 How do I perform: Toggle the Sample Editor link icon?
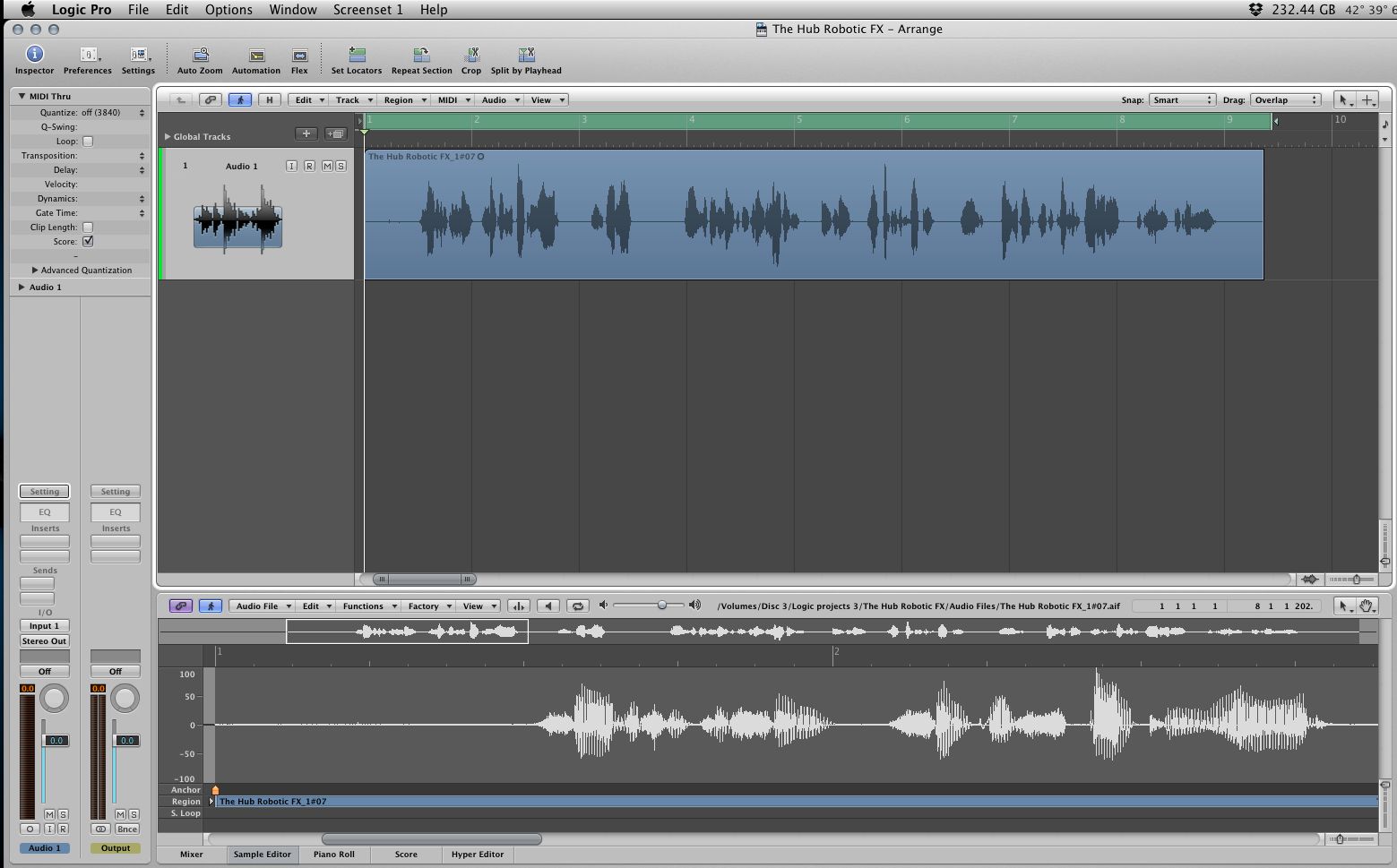click(180, 606)
